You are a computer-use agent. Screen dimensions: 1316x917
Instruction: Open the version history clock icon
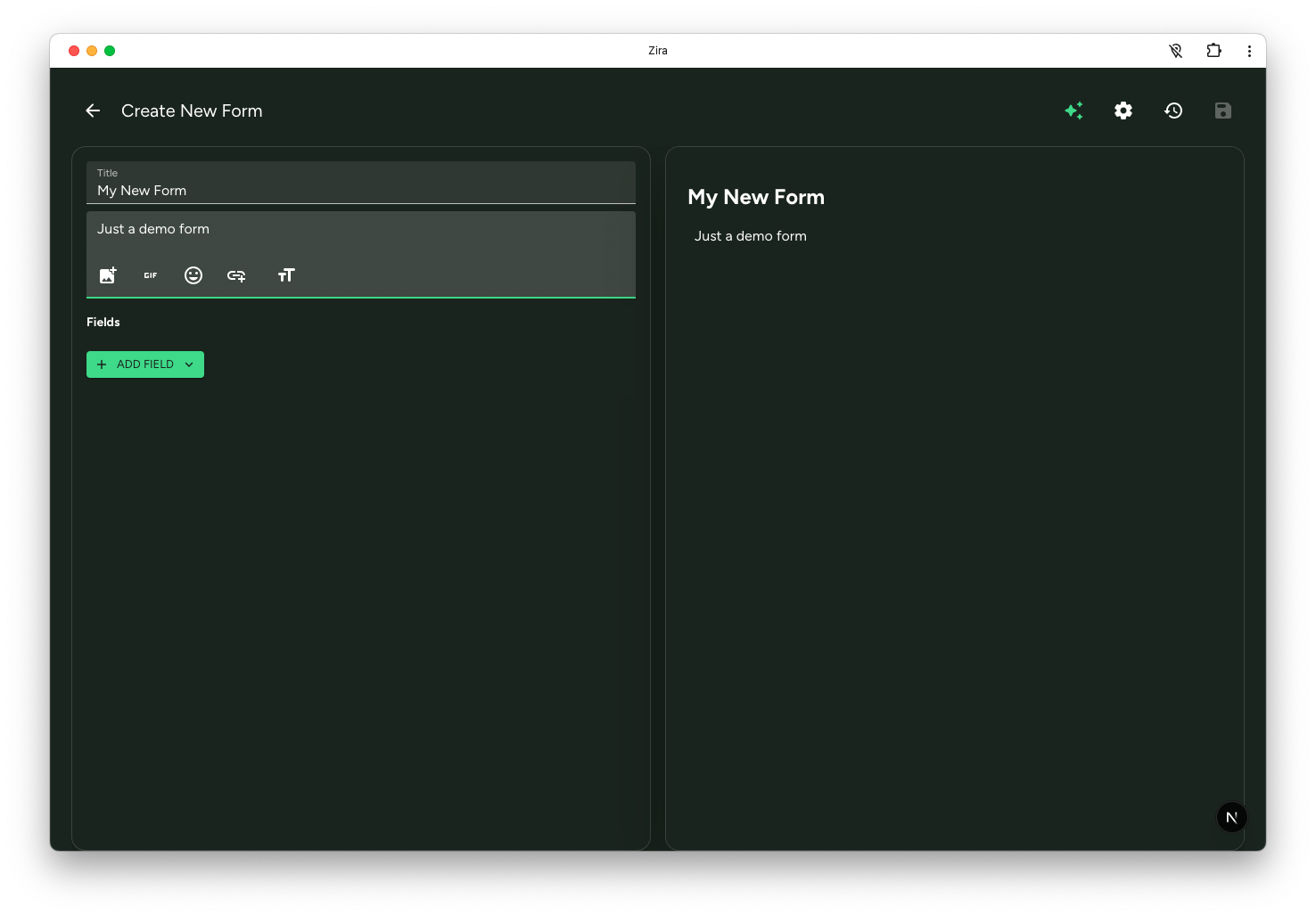pos(1173,111)
